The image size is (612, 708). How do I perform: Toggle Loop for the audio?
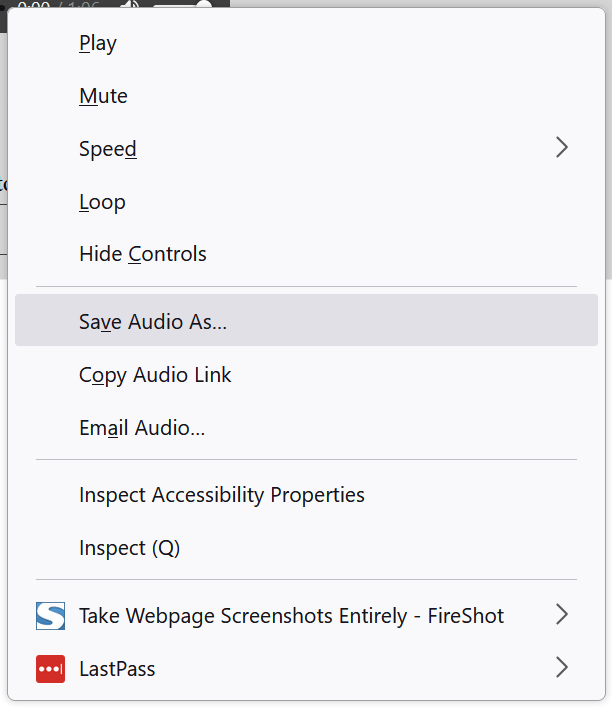[x=102, y=202]
